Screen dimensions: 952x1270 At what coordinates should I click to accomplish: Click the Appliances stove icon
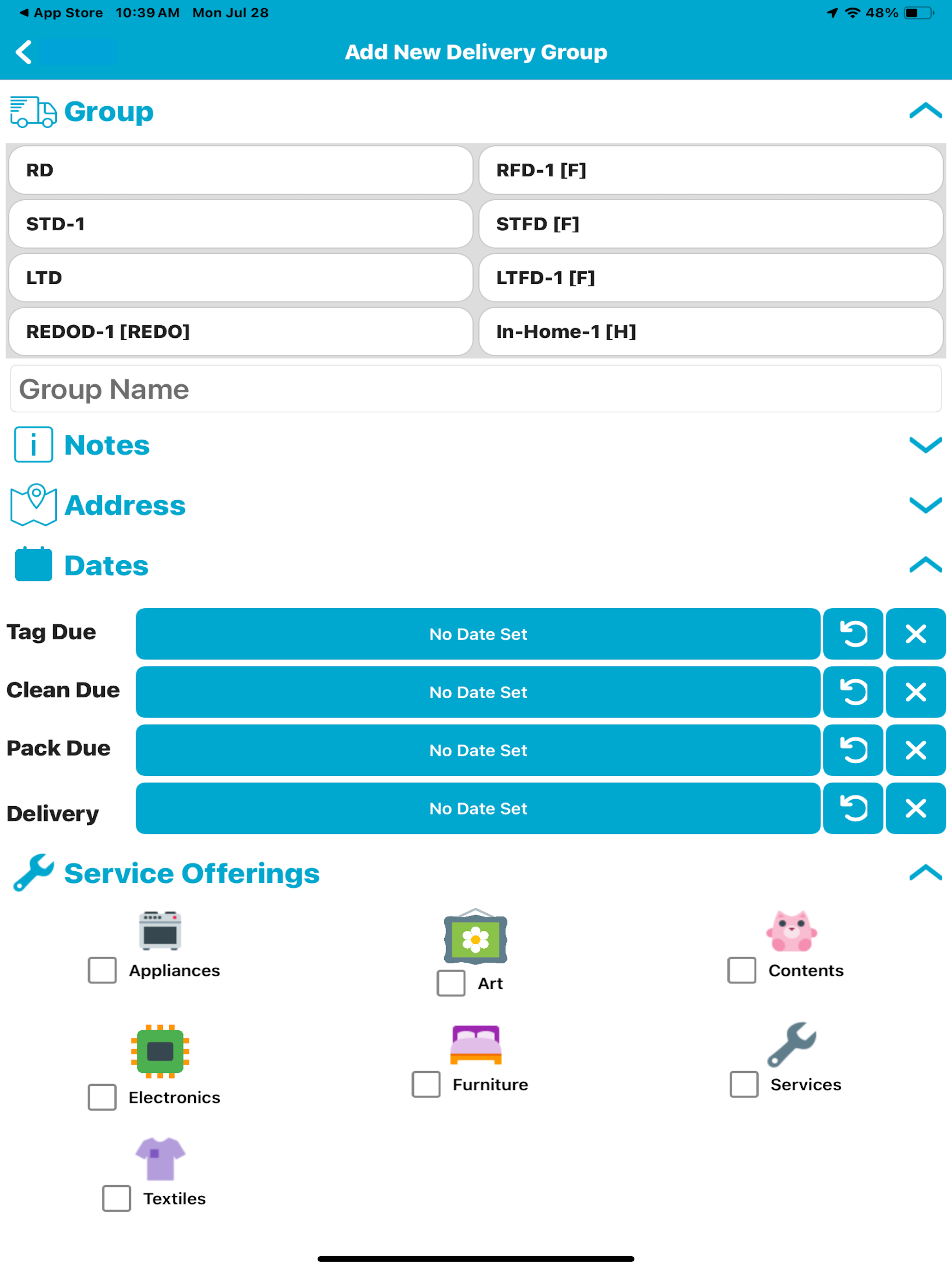coord(160,930)
